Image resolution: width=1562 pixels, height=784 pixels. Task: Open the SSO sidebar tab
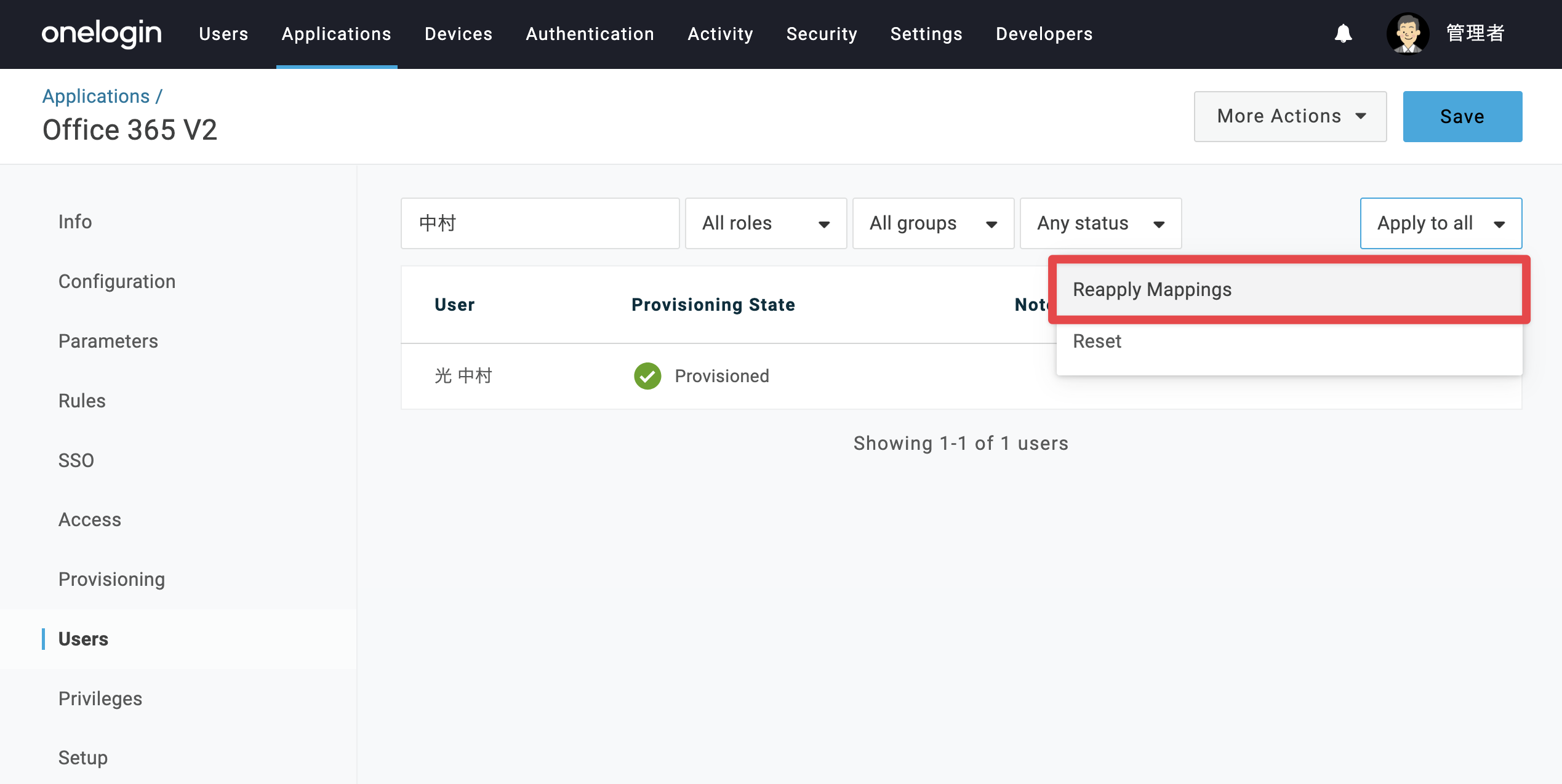pyautogui.click(x=76, y=460)
